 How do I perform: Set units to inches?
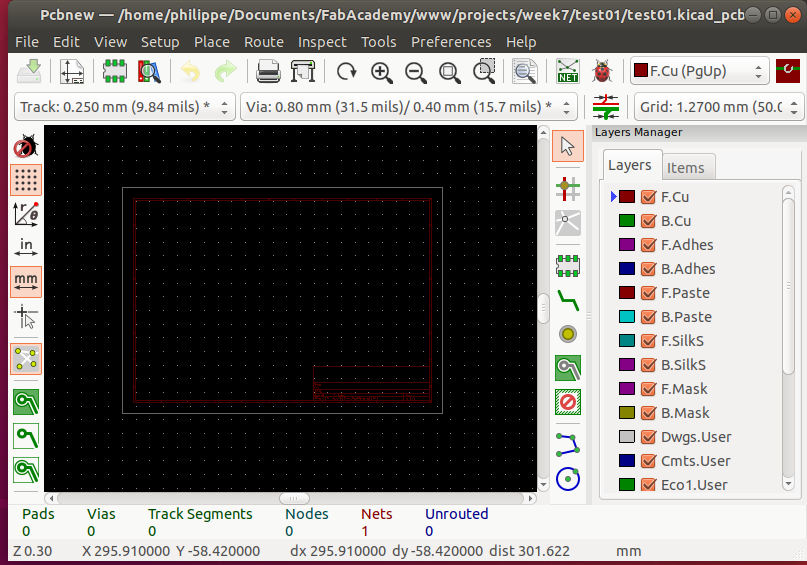(26, 248)
